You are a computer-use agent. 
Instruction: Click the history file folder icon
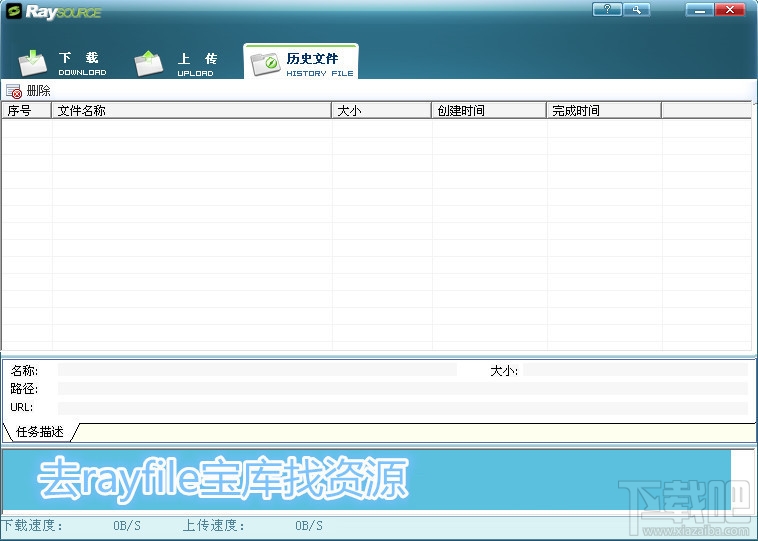coord(265,64)
